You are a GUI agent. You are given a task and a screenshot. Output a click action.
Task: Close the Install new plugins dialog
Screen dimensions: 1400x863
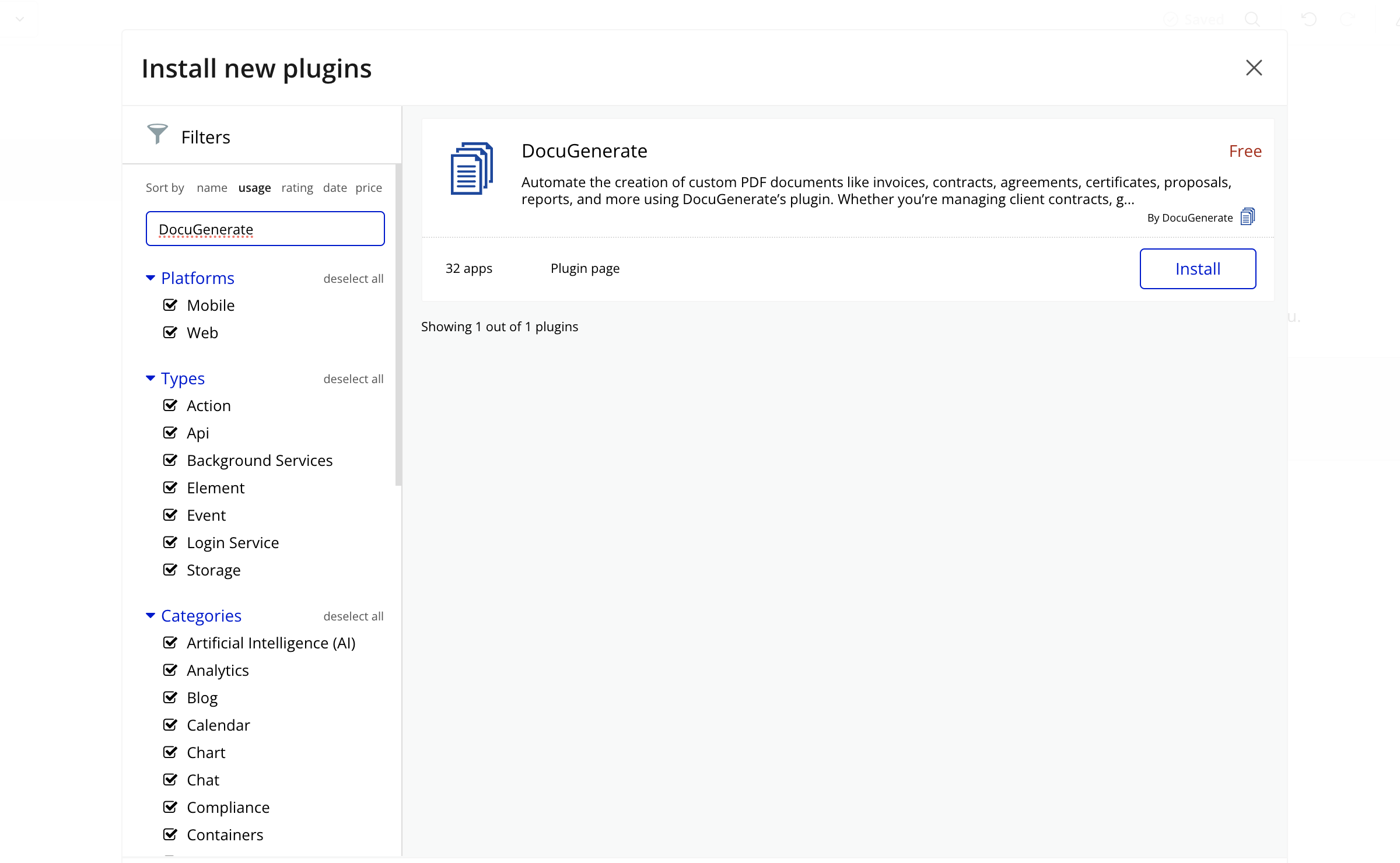click(x=1254, y=68)
